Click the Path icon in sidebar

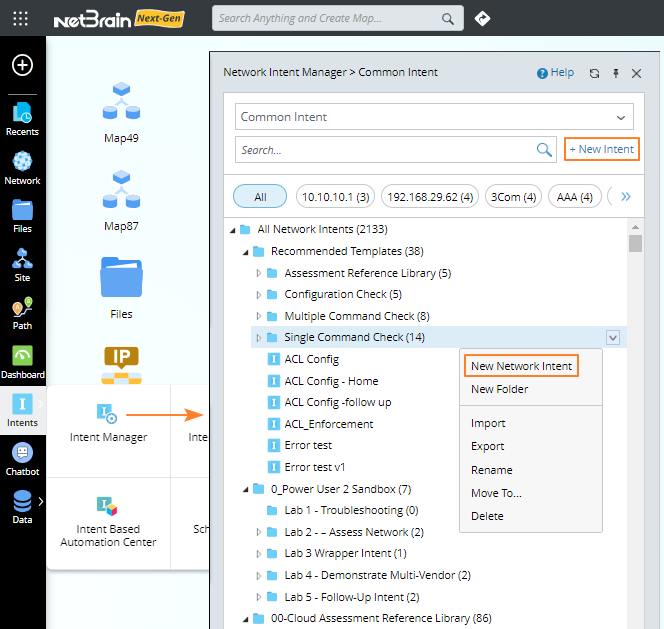22,312
